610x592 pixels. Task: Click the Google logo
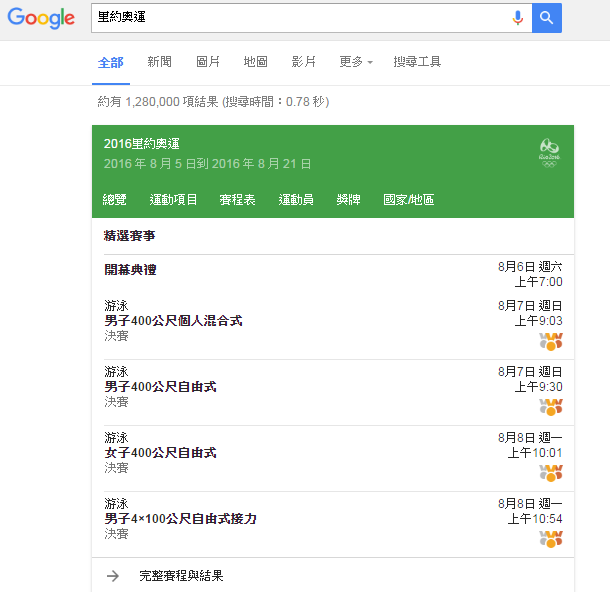click(x=41, y=18)
